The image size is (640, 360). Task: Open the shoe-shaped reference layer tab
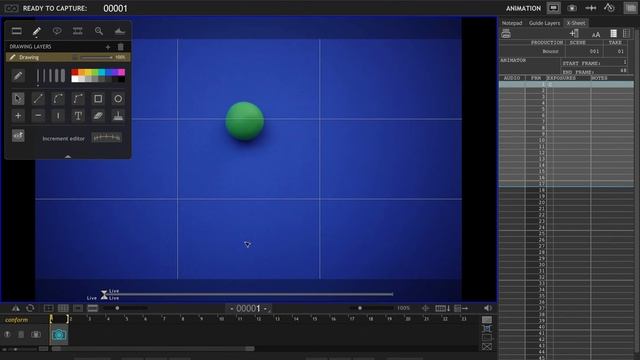click(120, 31)
